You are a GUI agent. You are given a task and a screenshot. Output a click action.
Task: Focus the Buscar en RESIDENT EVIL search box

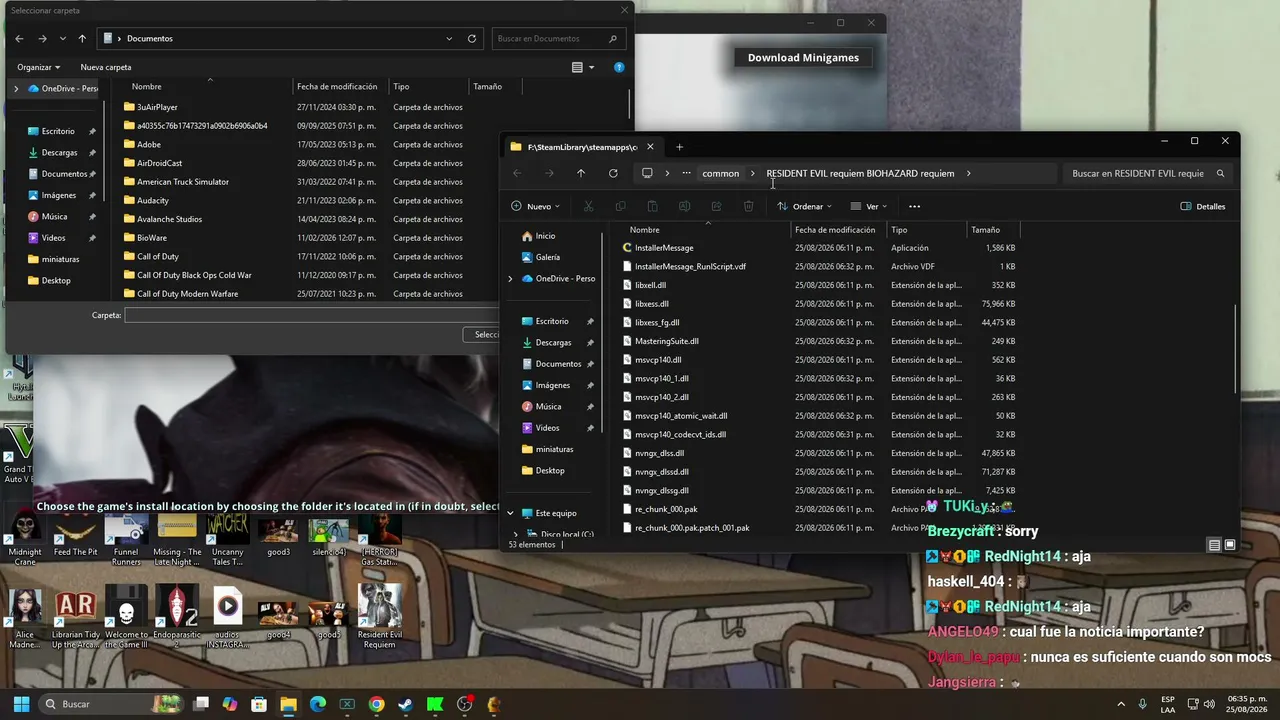click(1148, 173)
